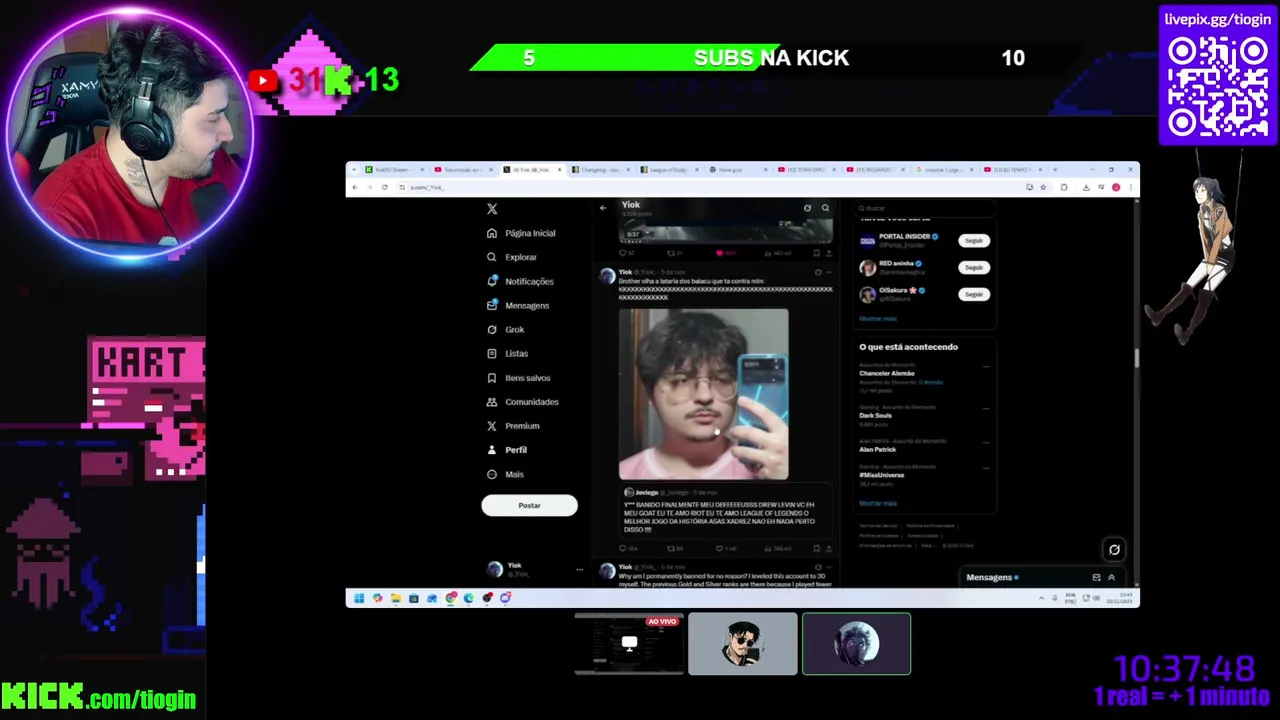Bookmark the video tweet at the top
This screenshot has width=1280, height=720.
click(x=816, y=253)
